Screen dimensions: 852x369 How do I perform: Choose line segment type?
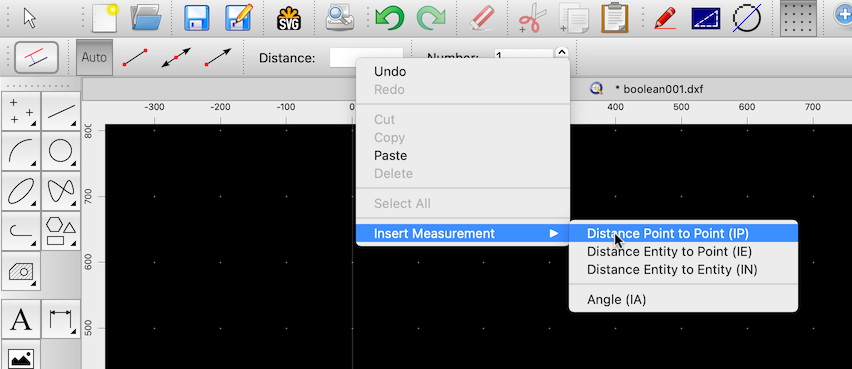[x=135, y=57]
